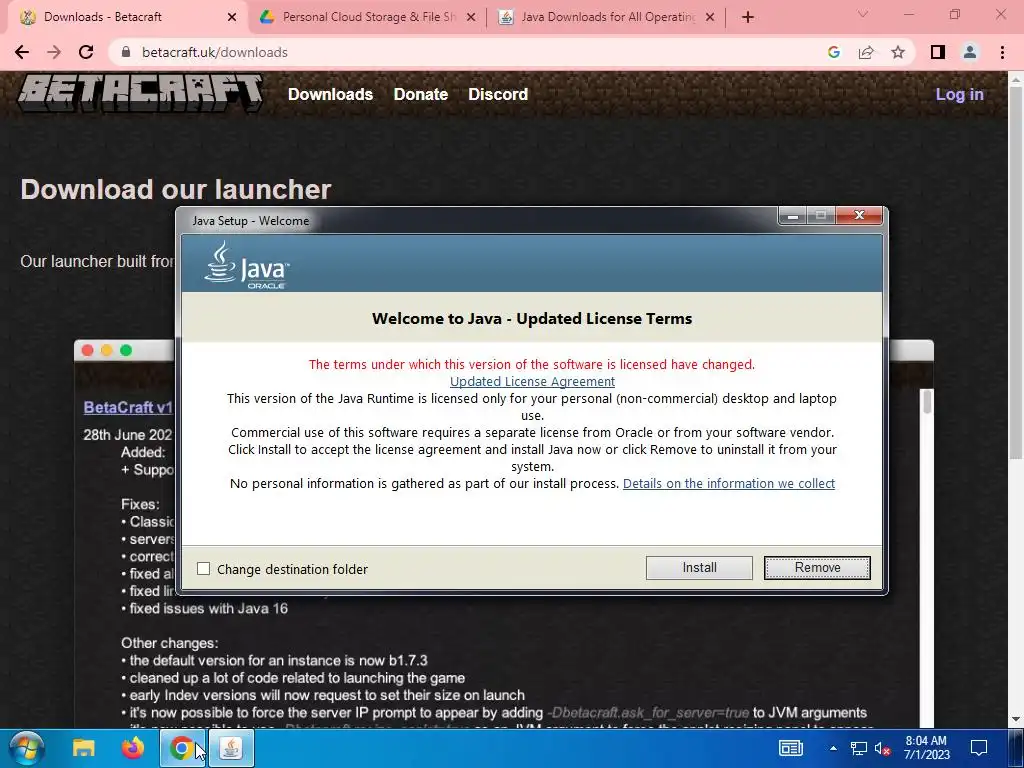Click the Remove button in Java Setup

click(x=817, y=568)
